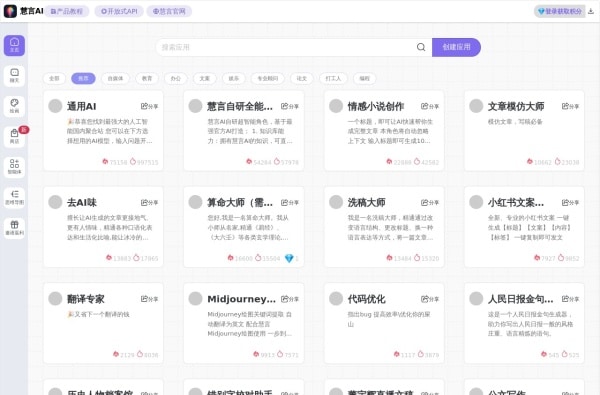
Task: Share the 小红书文案 card
Action: click(x=570, y=202)
